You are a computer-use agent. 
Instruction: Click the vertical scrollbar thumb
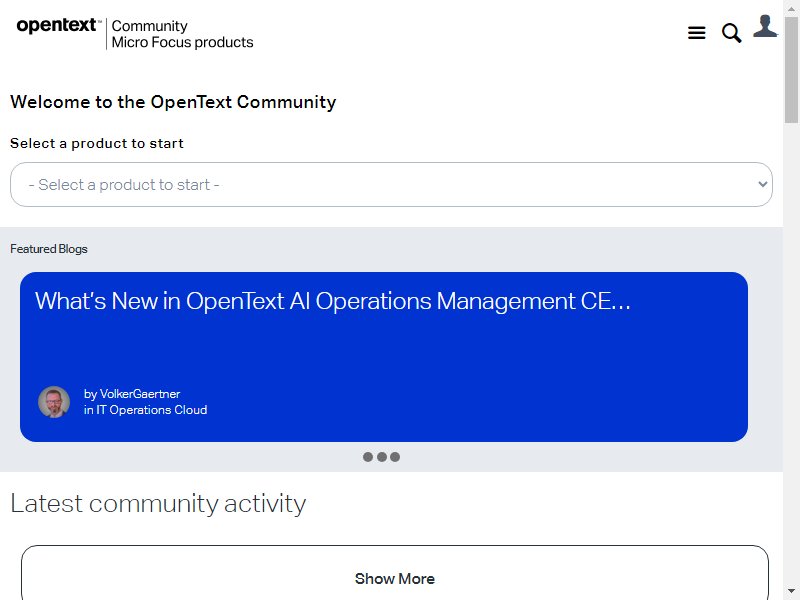tap(791, 69)
